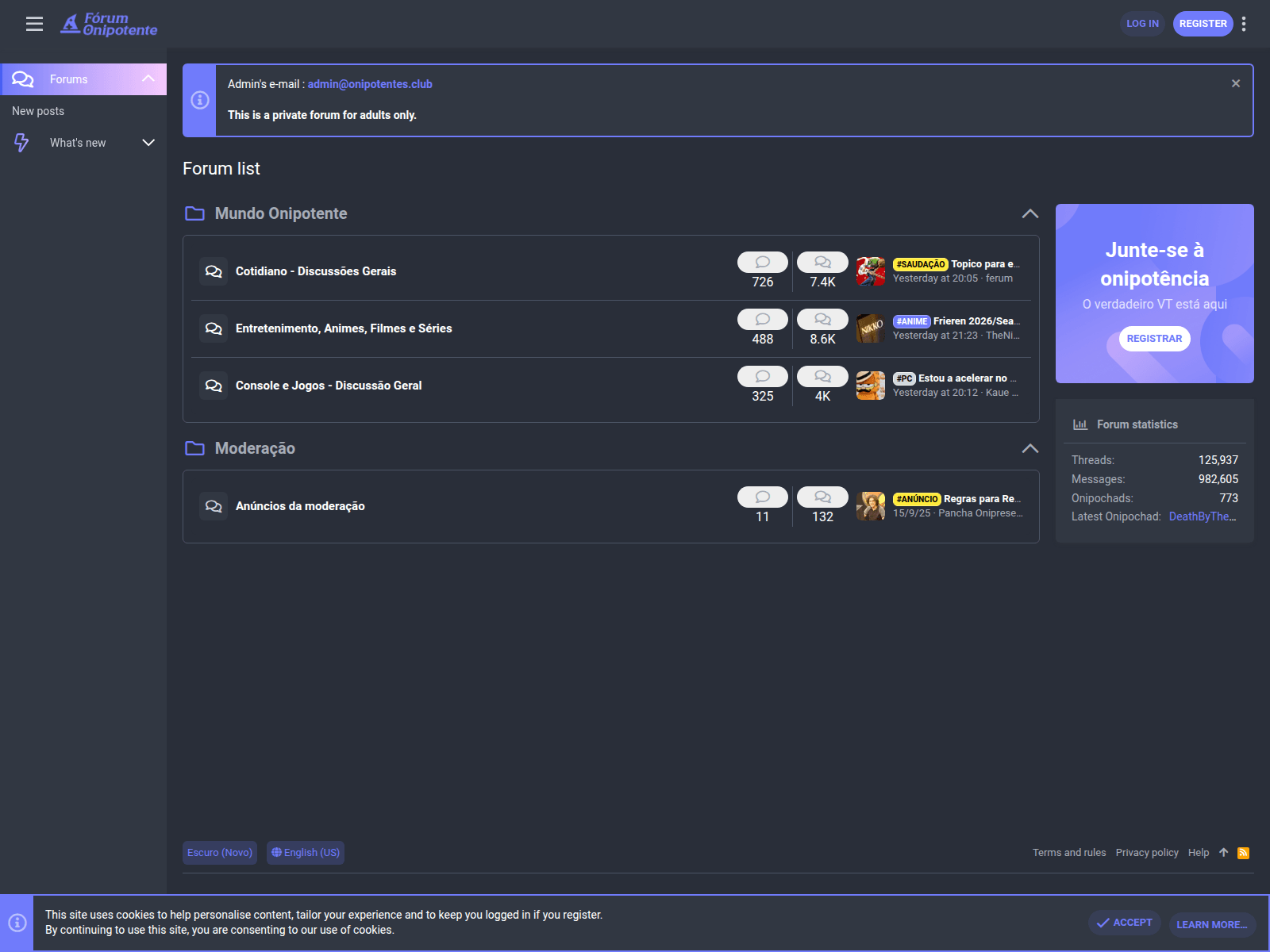Change language via English (US) button
The image size is (1270, 952).
point(306,853)
